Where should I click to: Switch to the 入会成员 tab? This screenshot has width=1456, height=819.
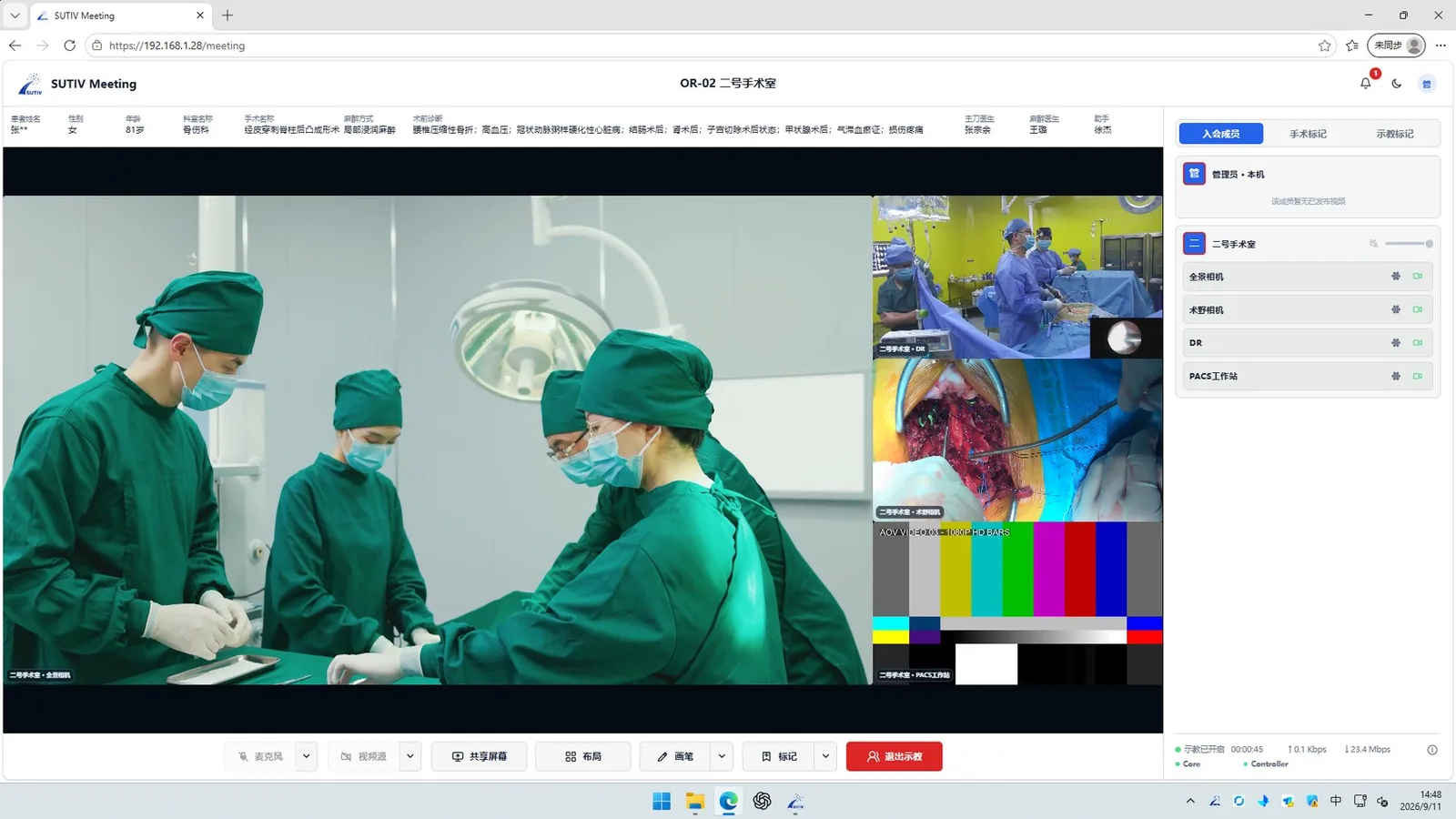[1221, 134]
